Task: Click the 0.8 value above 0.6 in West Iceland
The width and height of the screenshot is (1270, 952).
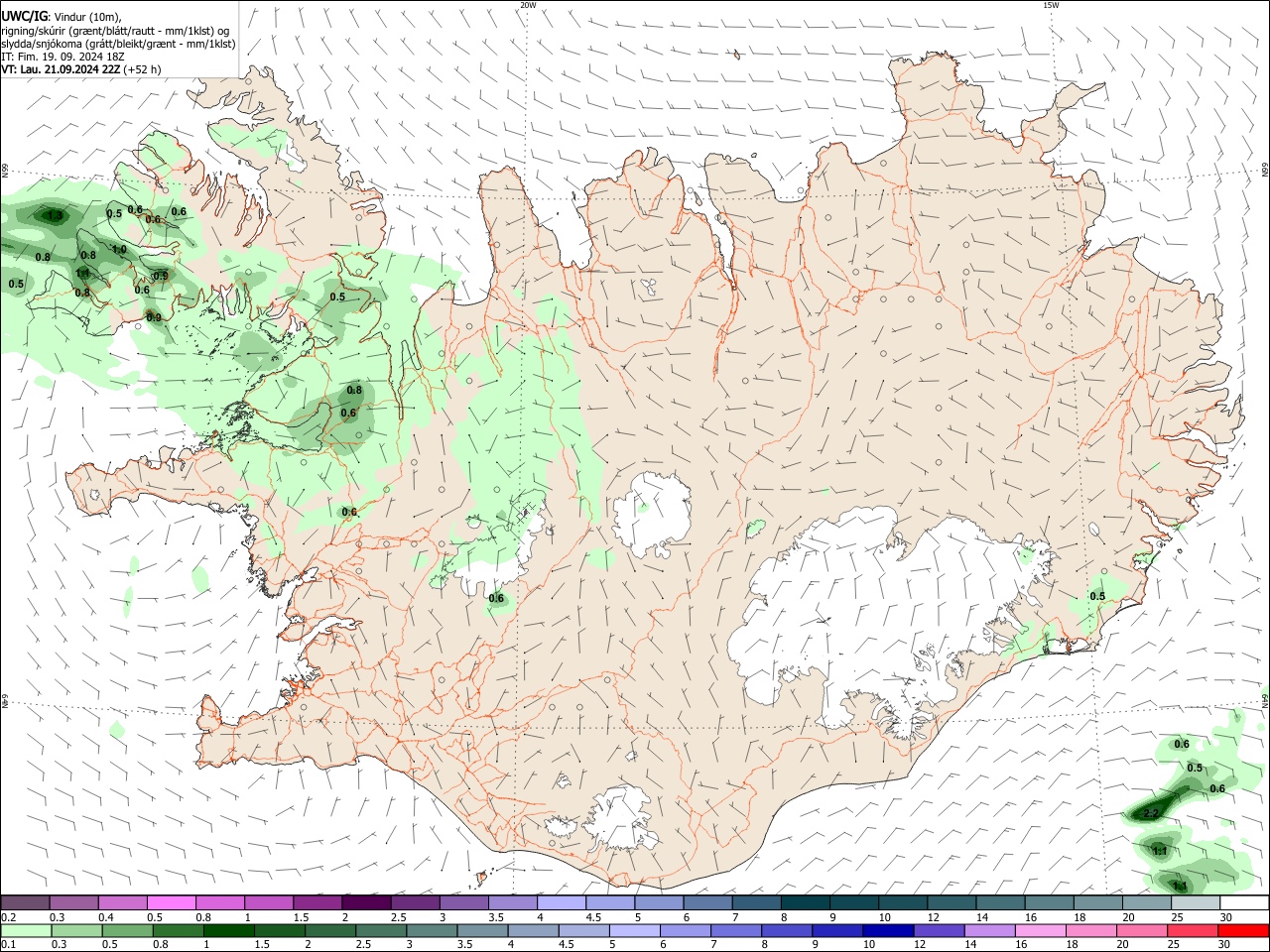Action: pos(354,391)
